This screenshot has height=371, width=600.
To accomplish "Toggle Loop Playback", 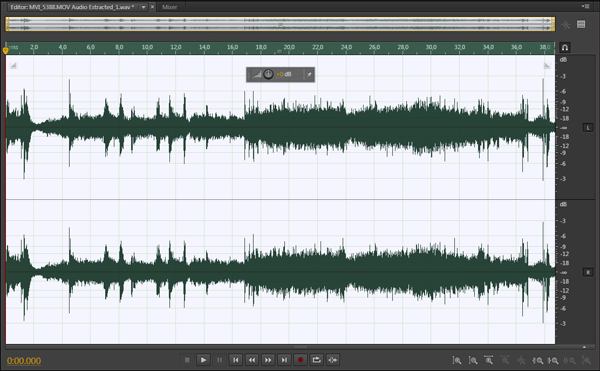I will pyautogui.click(x=316, y=360).
